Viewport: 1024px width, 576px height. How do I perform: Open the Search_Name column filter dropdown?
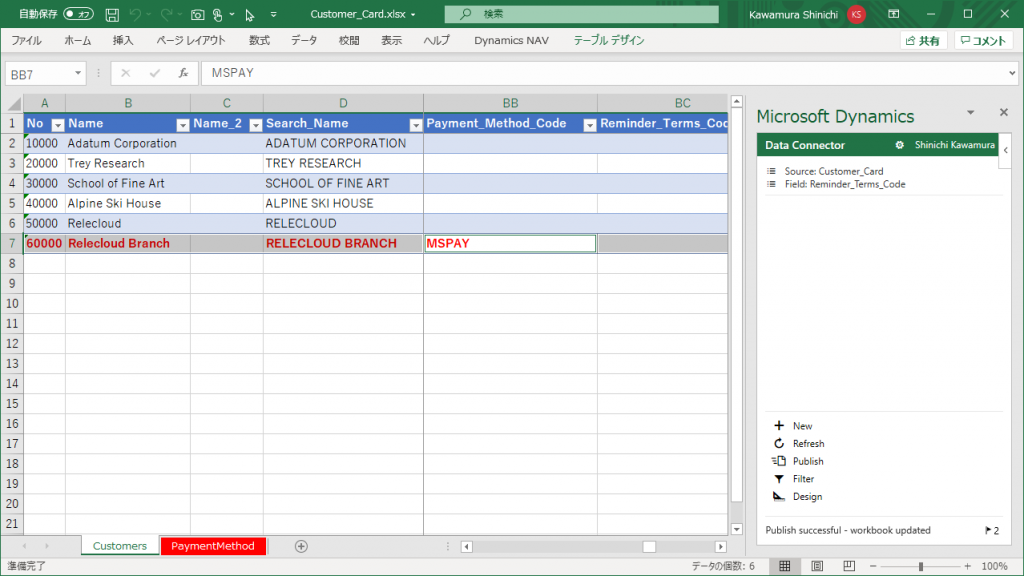(415, 125)
